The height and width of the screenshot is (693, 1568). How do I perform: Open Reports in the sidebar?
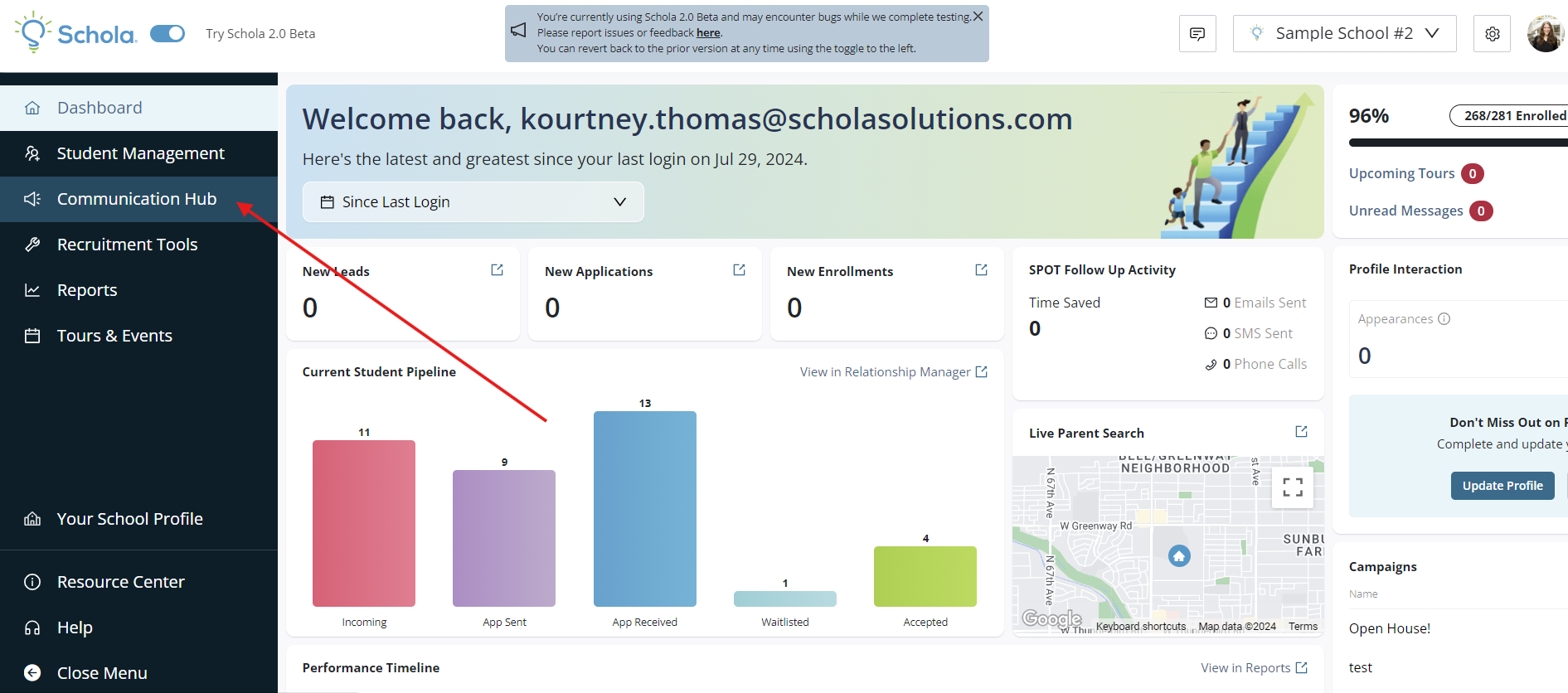(x=138, y=290)
